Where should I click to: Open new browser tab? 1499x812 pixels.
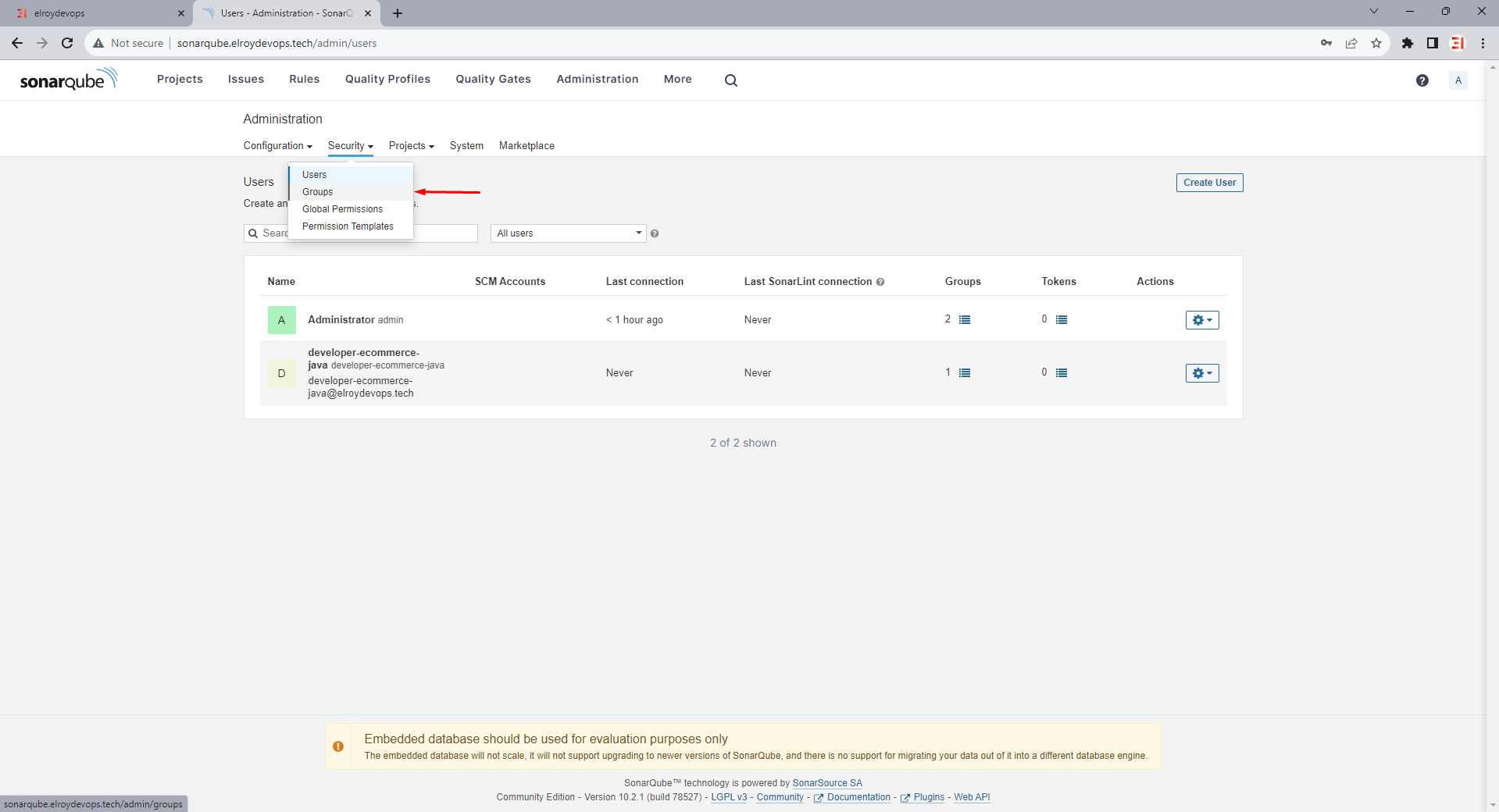(398, 13)
